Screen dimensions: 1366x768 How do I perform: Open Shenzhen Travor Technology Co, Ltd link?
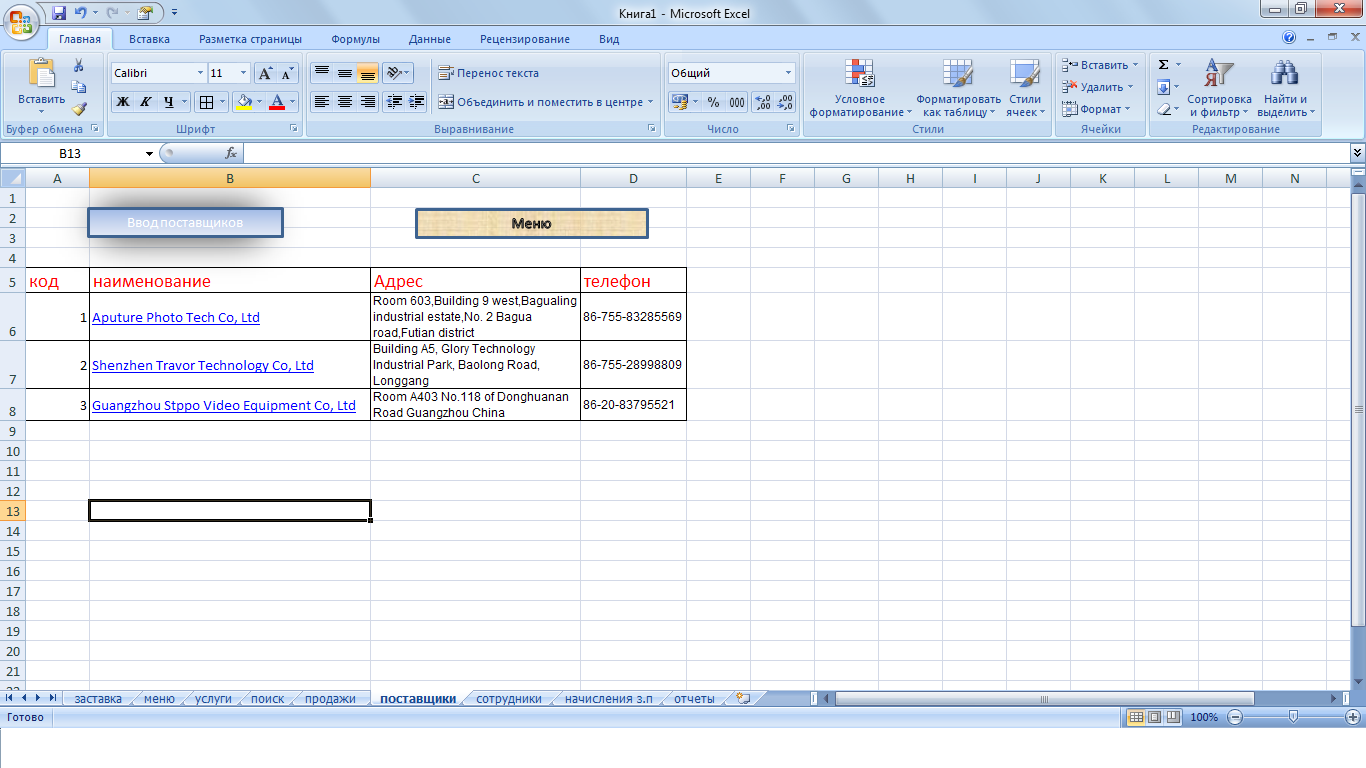[203, 365]
